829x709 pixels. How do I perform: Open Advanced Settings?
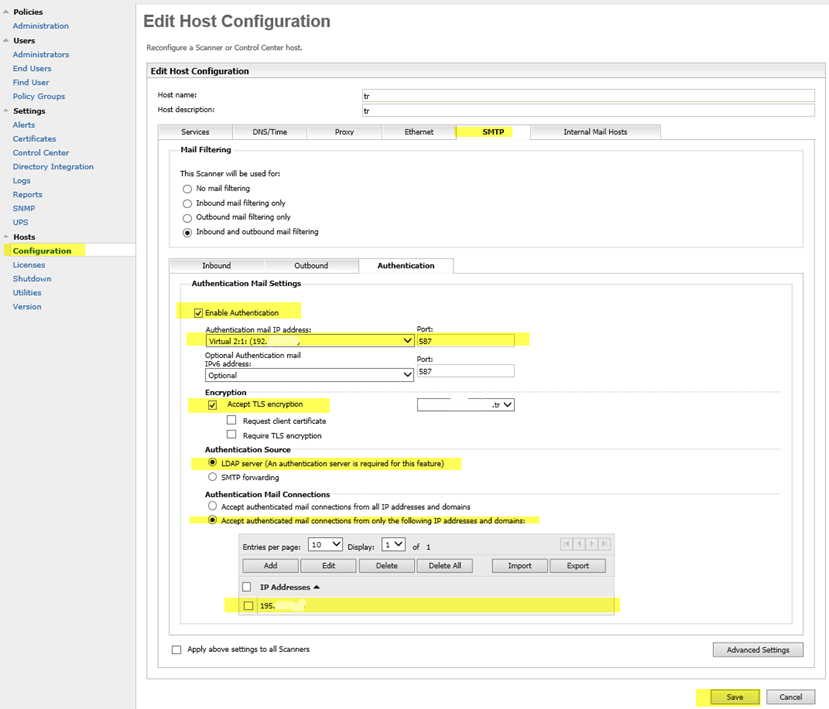coord(758,650)
